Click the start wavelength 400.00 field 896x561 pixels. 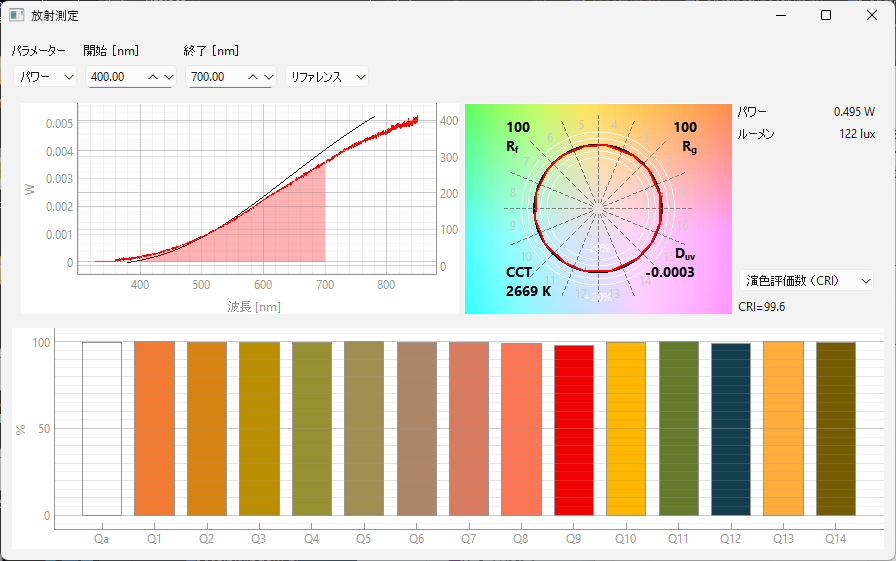[116, 77]
